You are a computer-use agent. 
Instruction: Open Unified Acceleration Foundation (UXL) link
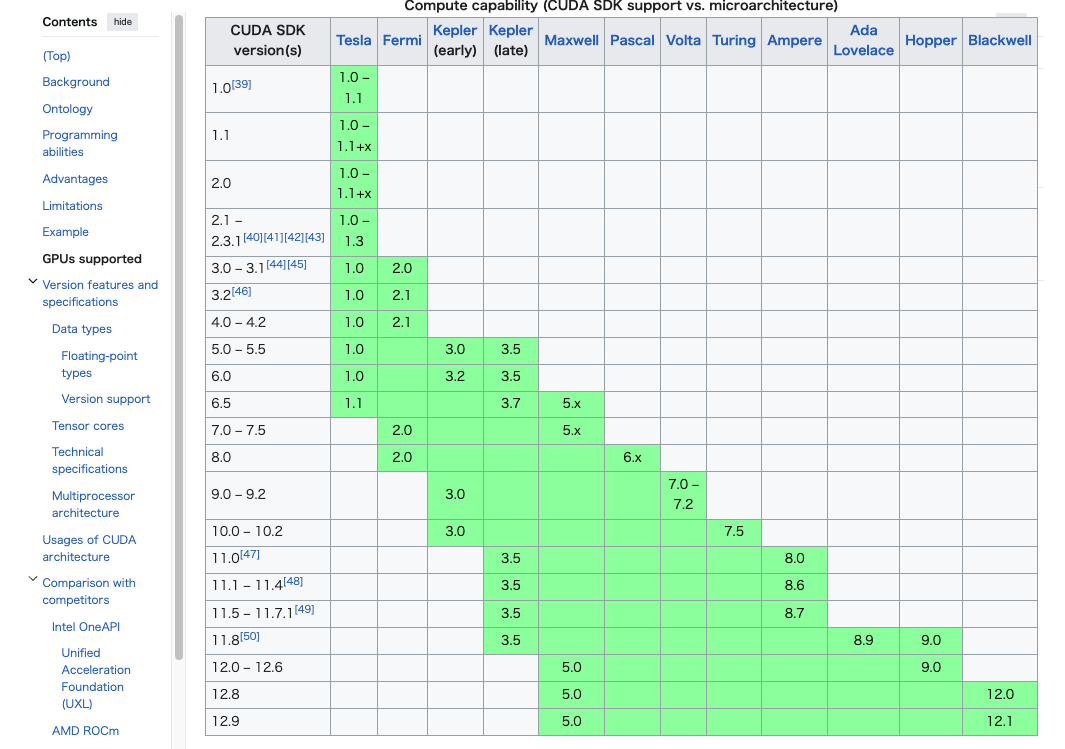tap(96, 678)
